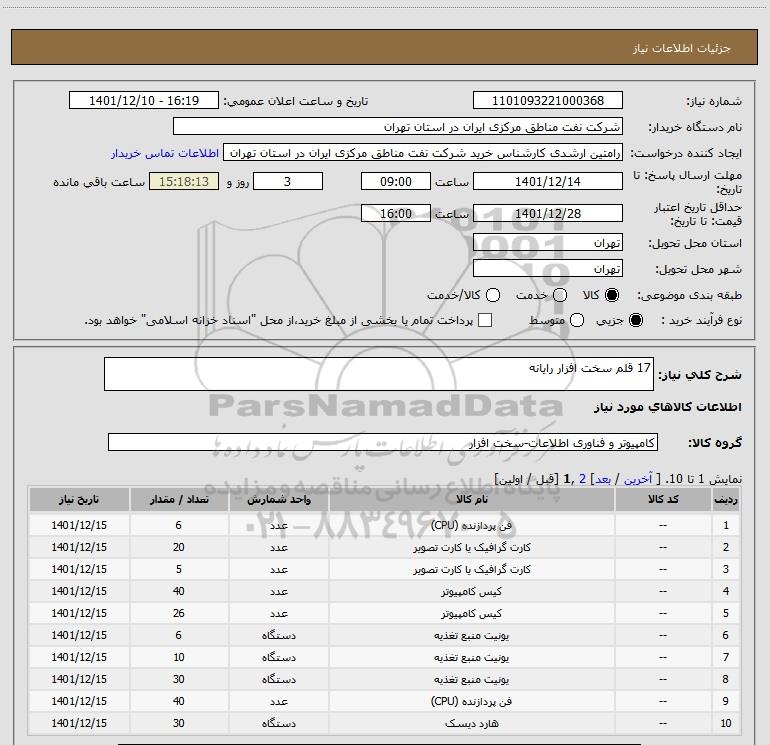Image resolution: width=770 pixels, height=745 pixels.
Task: Go to the بعد page link
Action: (603, 479)
